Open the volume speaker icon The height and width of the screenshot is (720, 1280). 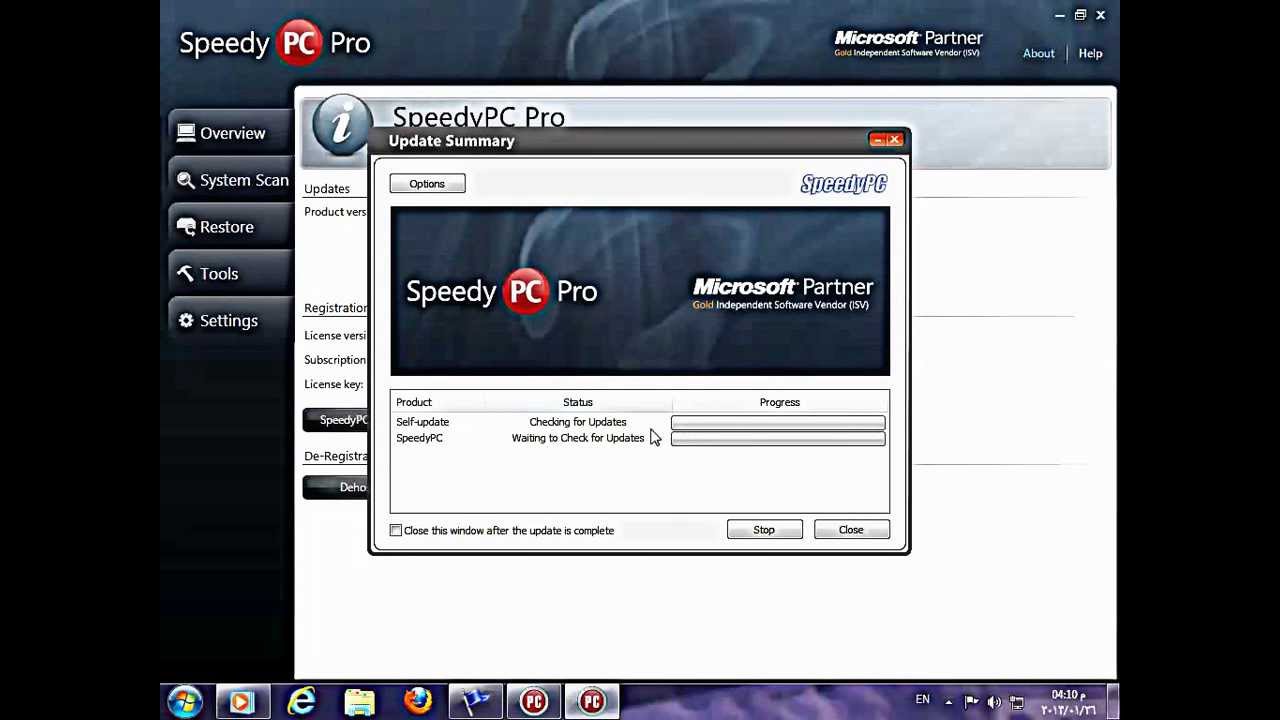[994, 702]
